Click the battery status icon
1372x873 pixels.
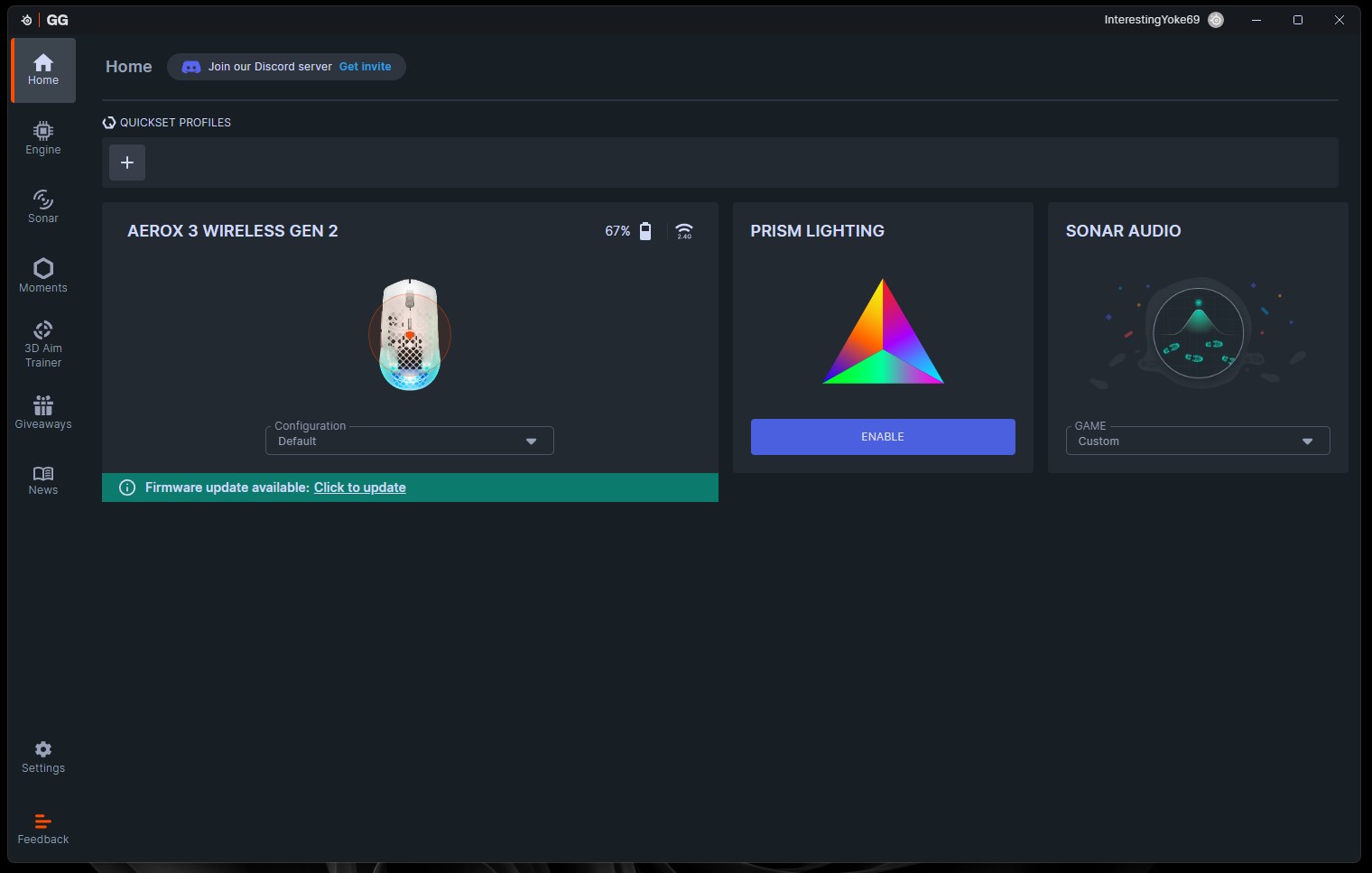tap(645, 231)
